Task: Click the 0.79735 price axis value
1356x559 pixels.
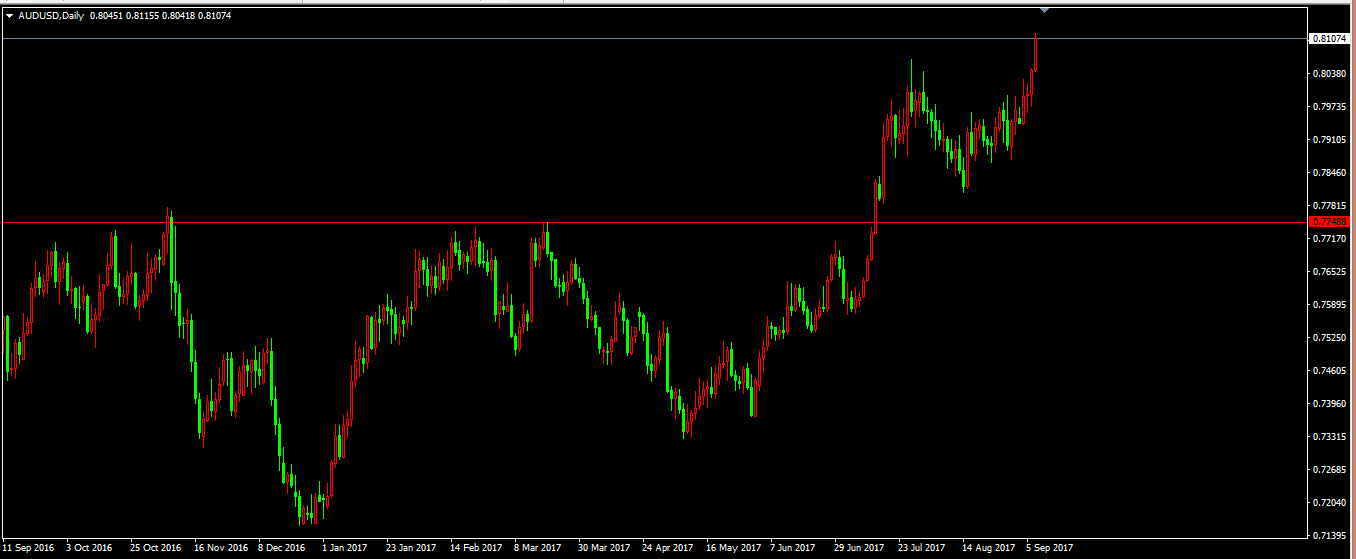Action: (1328, 107)
